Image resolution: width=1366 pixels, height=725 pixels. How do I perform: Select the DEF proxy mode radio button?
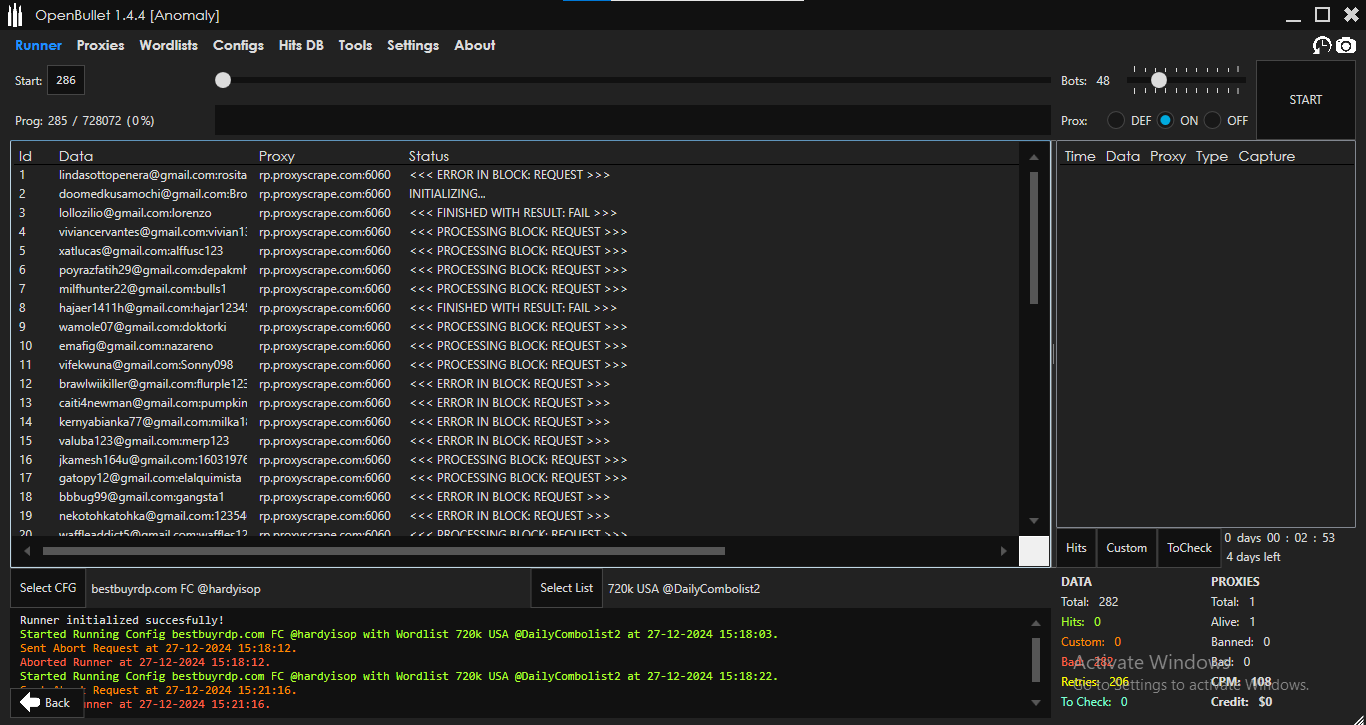tap(1116, 120)
